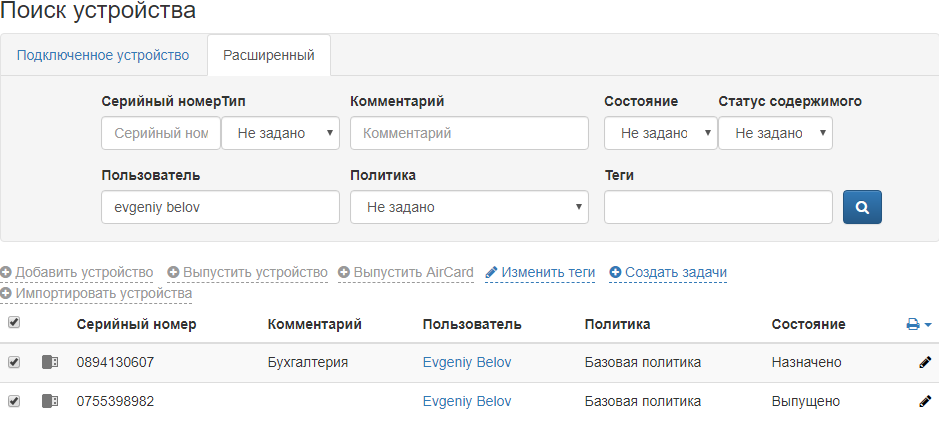Expand the Политика dropdown filter
The height and width of the screenshot is (423, 939).
469,208
